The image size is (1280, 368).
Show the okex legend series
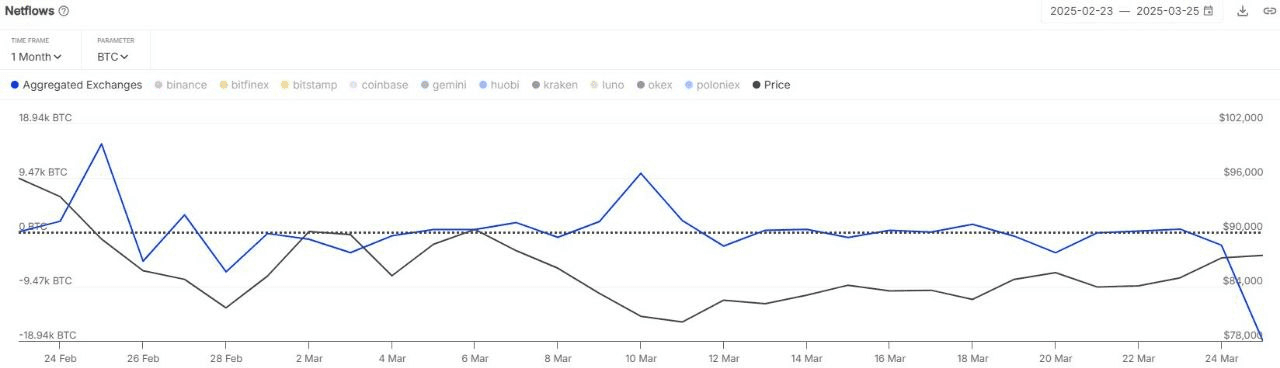[x=654, y=85]
